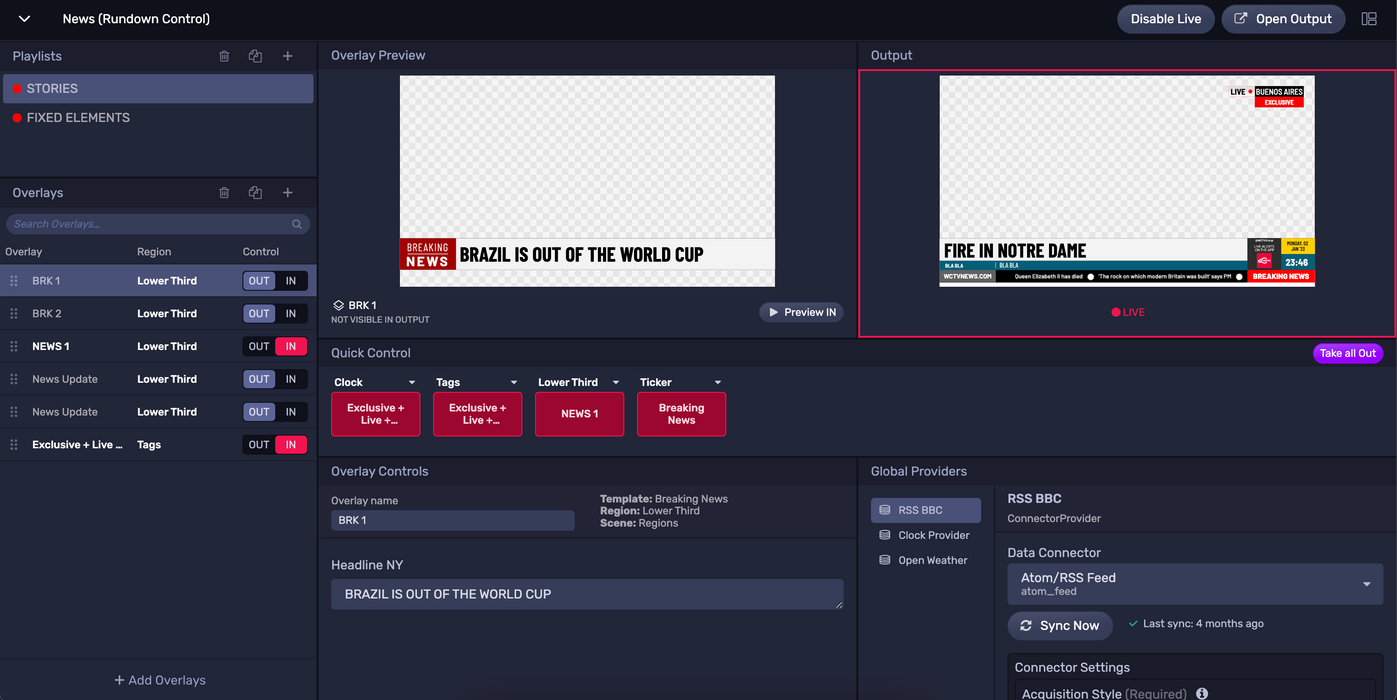Viewport: 1397px width, 700px height.
Task: Add a new playlist with plus icon
Action: click(x=288, y=56)
